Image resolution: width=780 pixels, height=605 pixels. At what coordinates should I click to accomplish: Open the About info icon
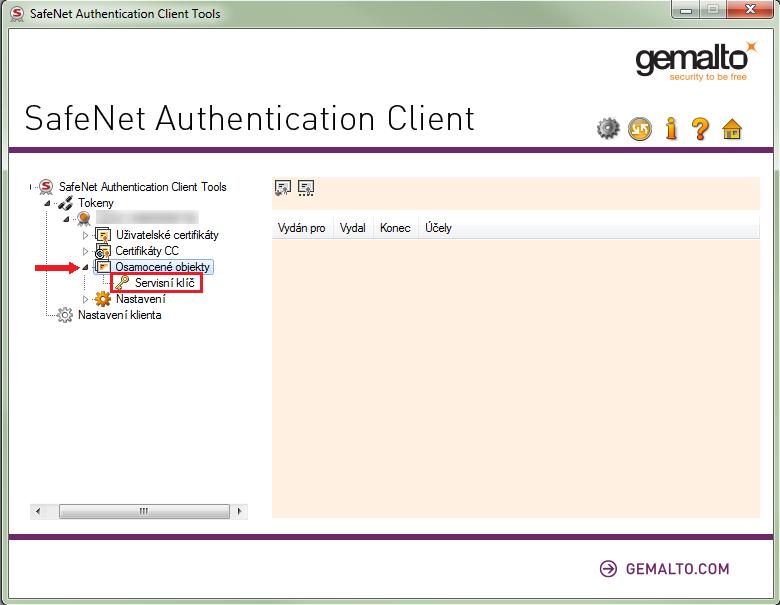coord(671,128)
